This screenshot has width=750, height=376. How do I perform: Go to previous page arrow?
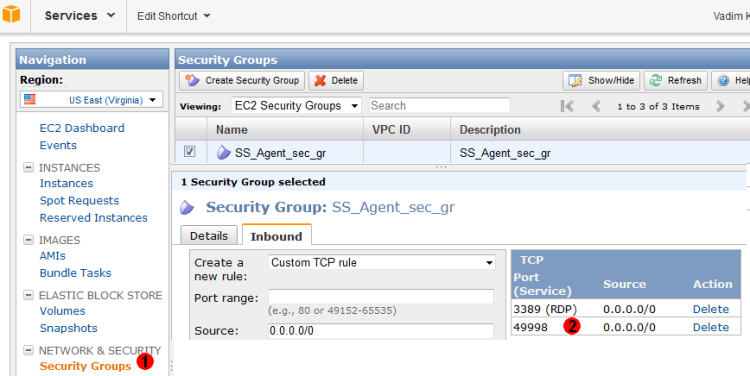tap(596, 106)
